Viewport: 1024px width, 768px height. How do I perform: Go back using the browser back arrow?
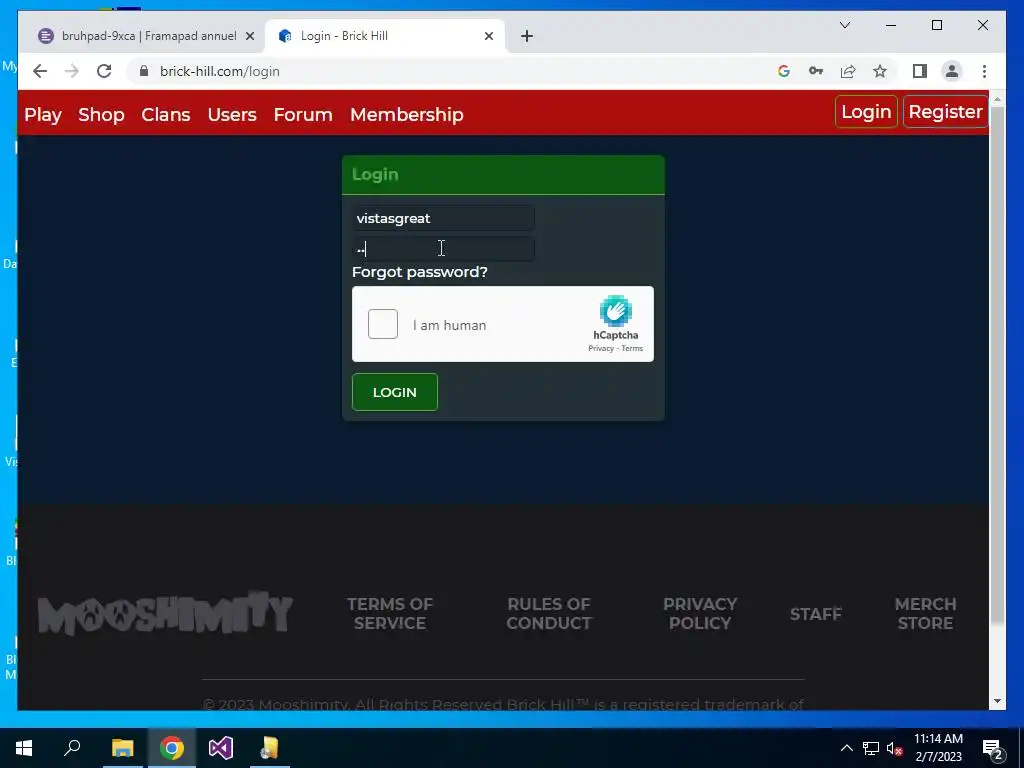(40, 71)
